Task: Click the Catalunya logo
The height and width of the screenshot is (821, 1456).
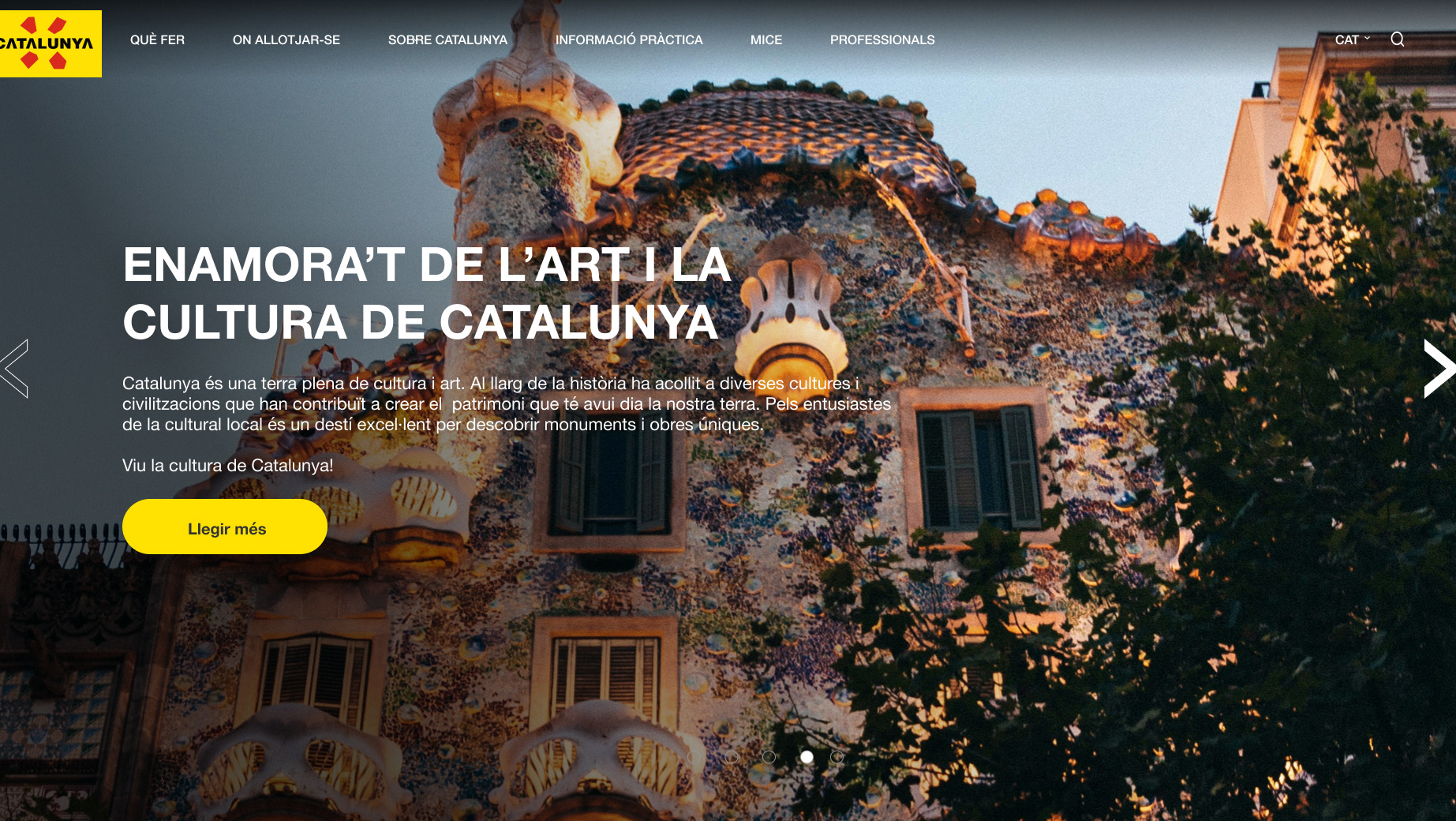Action: [51, 43]
